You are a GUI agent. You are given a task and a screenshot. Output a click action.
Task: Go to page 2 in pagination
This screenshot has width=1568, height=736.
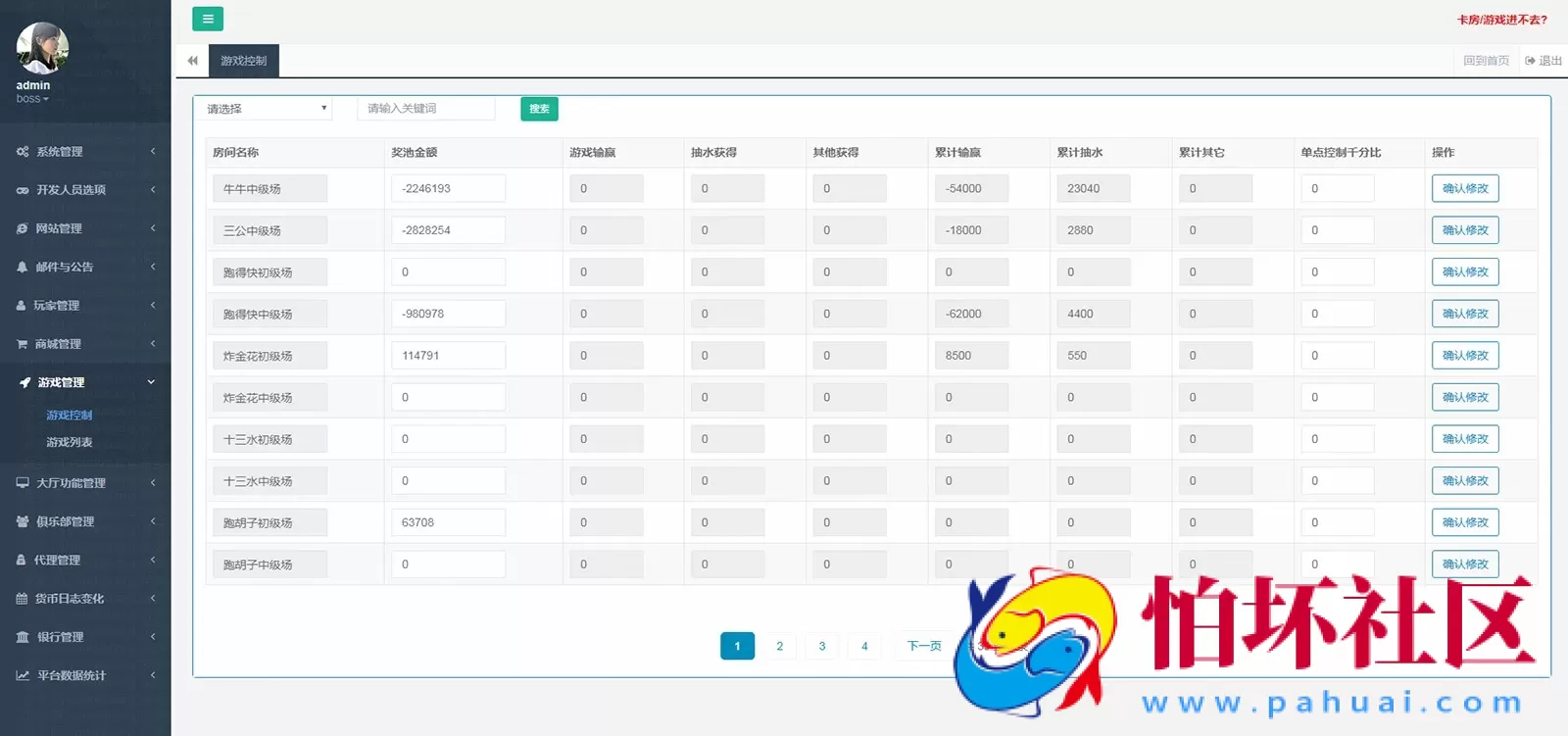[779, 646]
